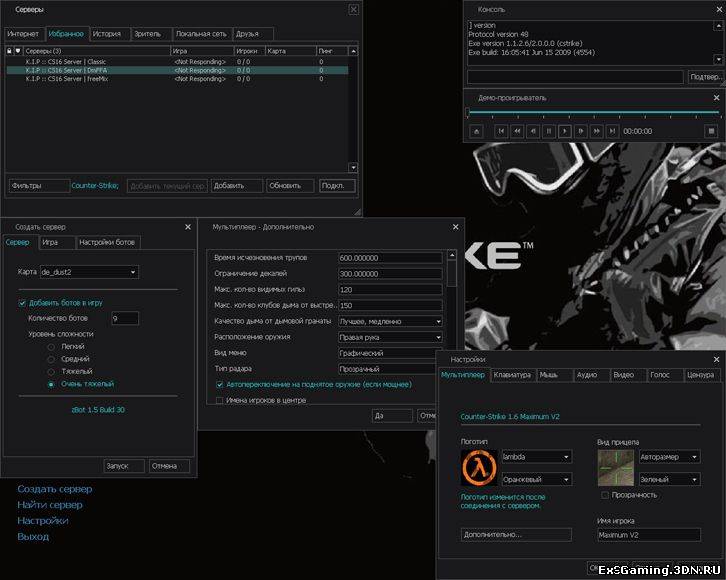Click 'Выход' main menu link
This screenshot has width=726, height=580.
(x=33, y=537)
